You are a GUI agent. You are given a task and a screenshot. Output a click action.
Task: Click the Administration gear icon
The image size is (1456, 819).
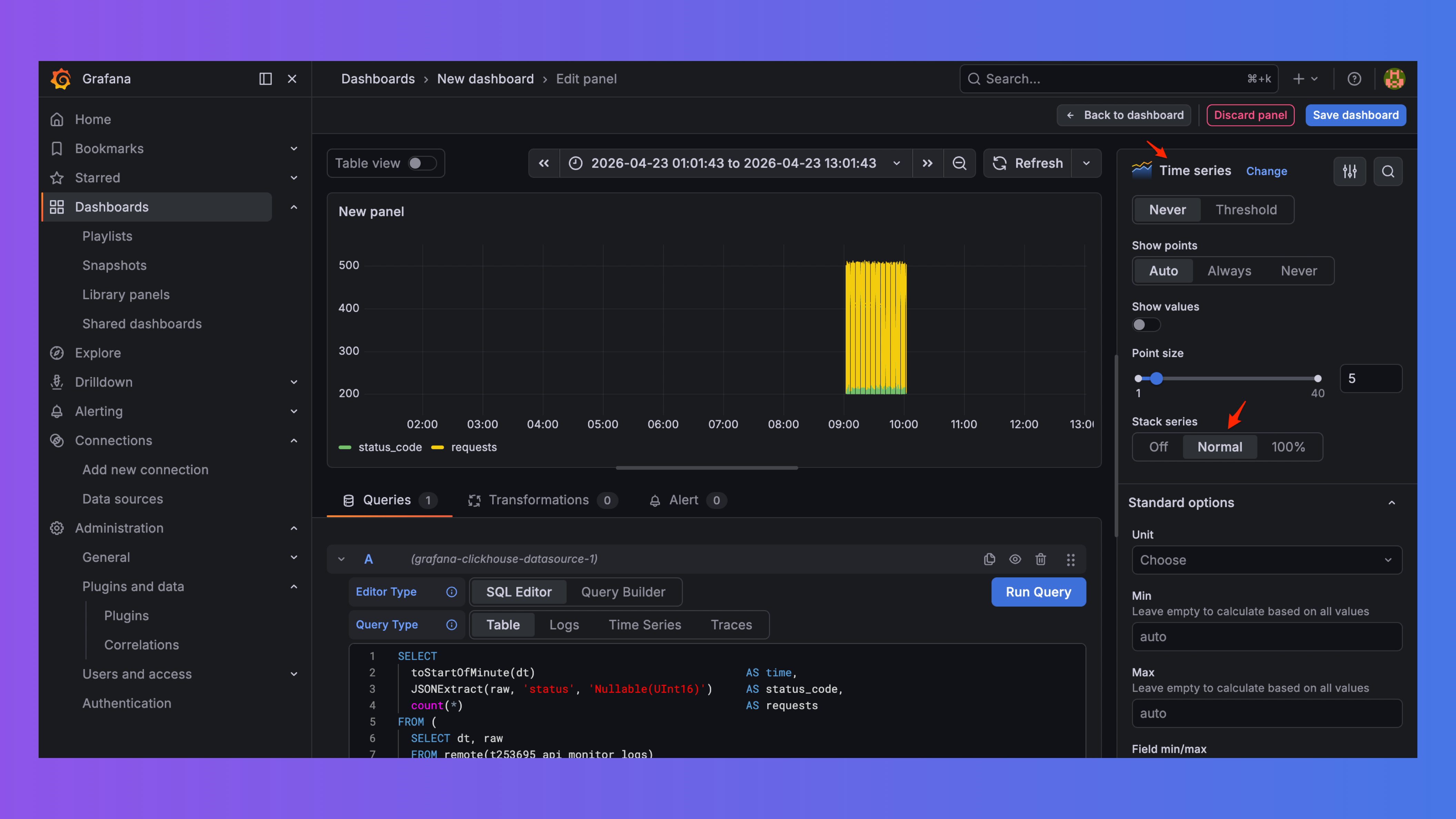tap(57, 528)
